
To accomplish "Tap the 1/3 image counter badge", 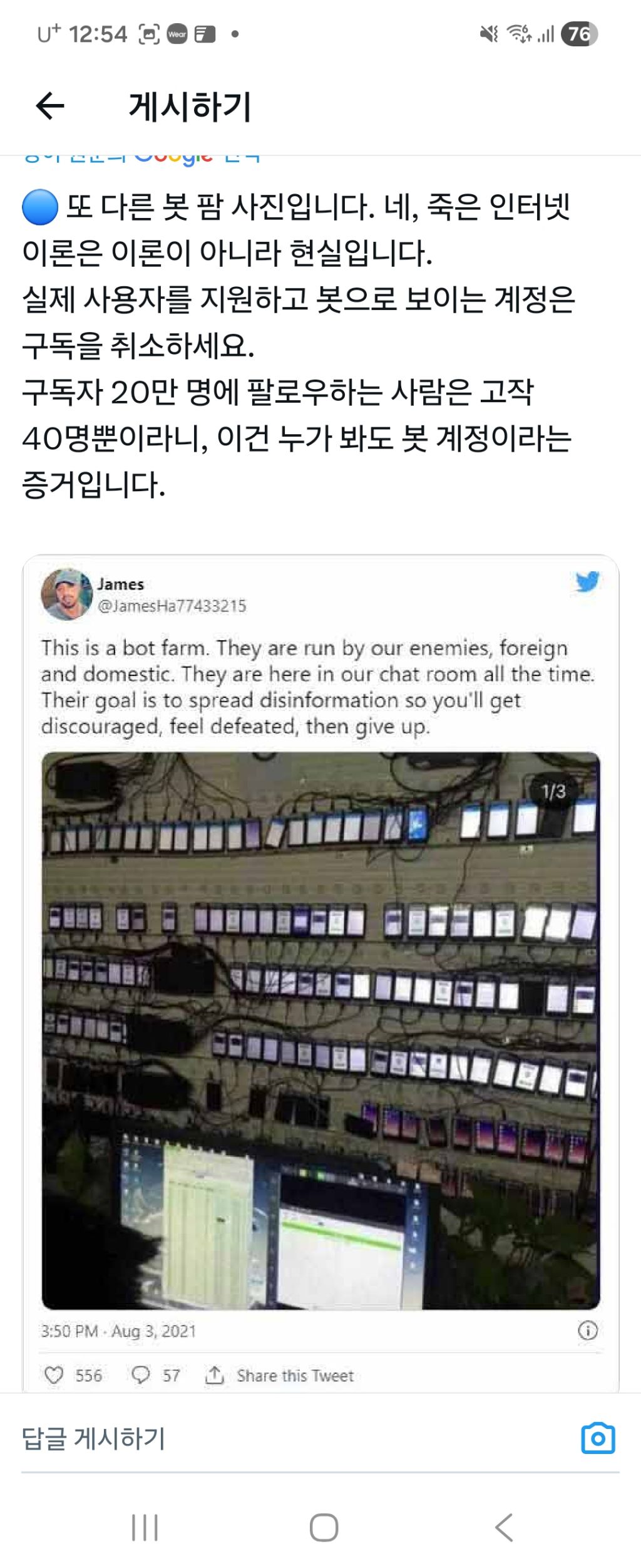I will click(x=554, y=791).
